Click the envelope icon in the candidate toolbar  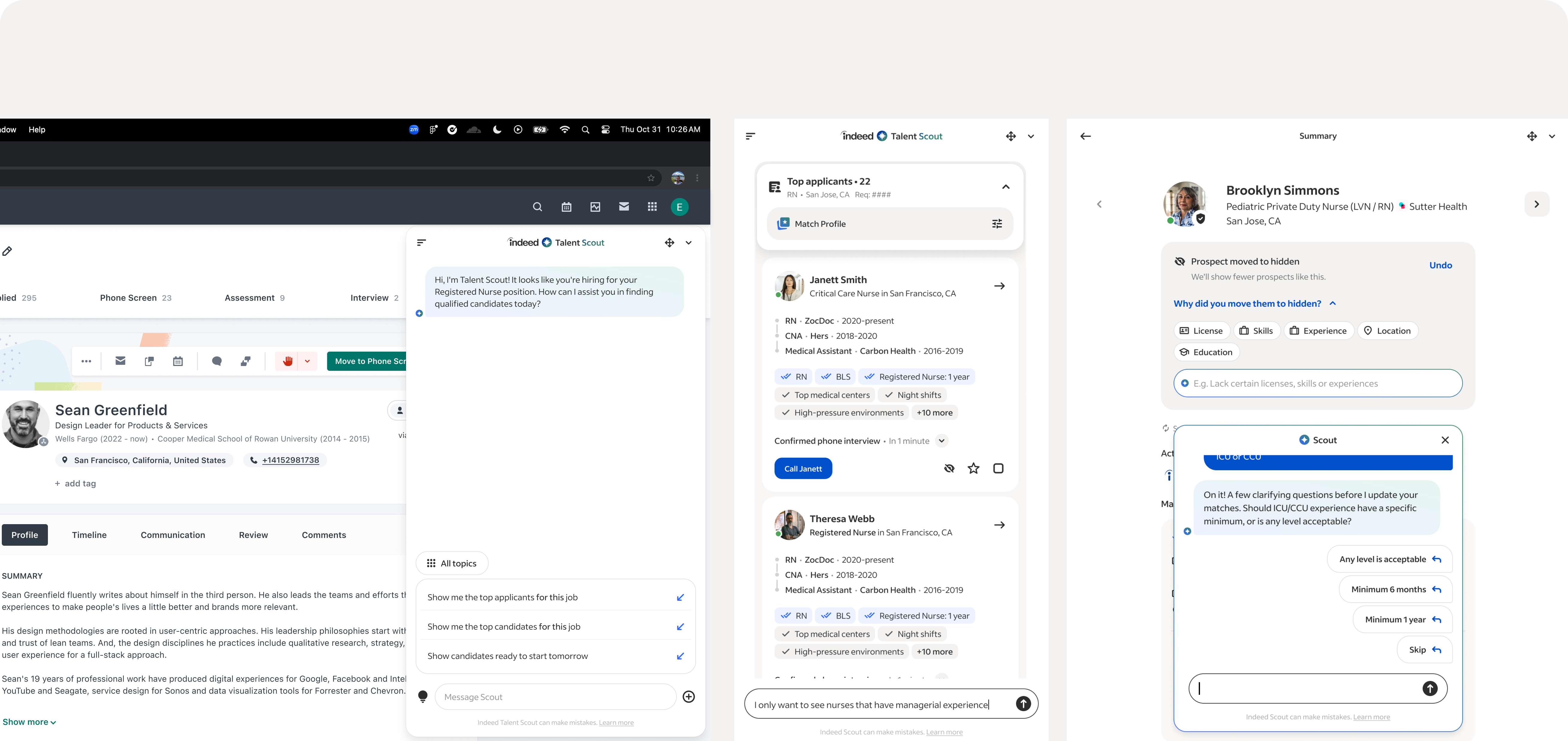[120, 361]
